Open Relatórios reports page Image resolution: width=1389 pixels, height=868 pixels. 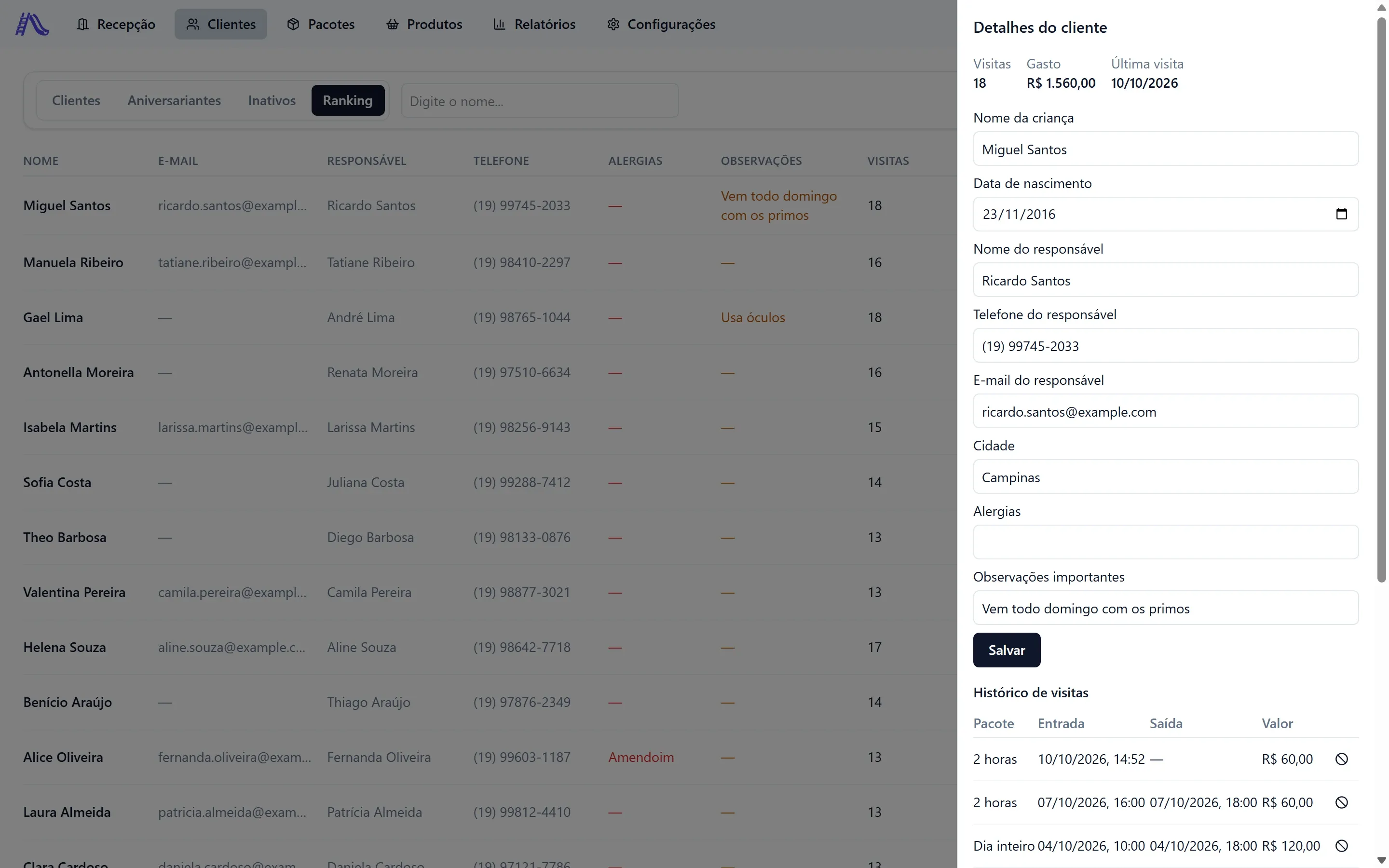(534, 24)
